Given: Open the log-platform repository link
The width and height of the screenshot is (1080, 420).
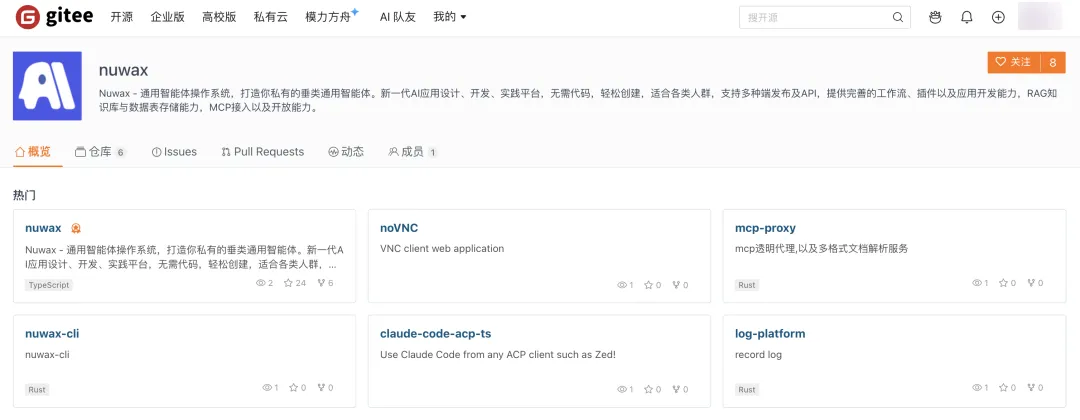Looking at the screenshot, I should click(770, 333).
